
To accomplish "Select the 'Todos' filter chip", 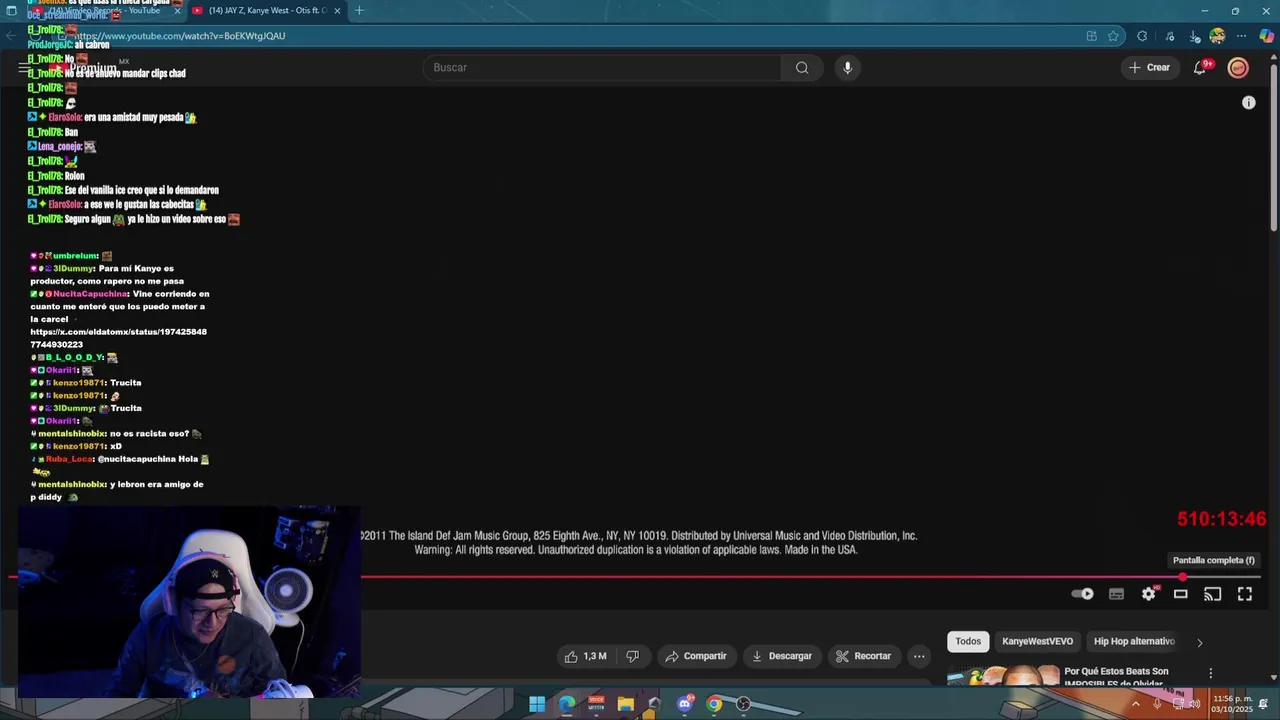I will coord(968,641).
